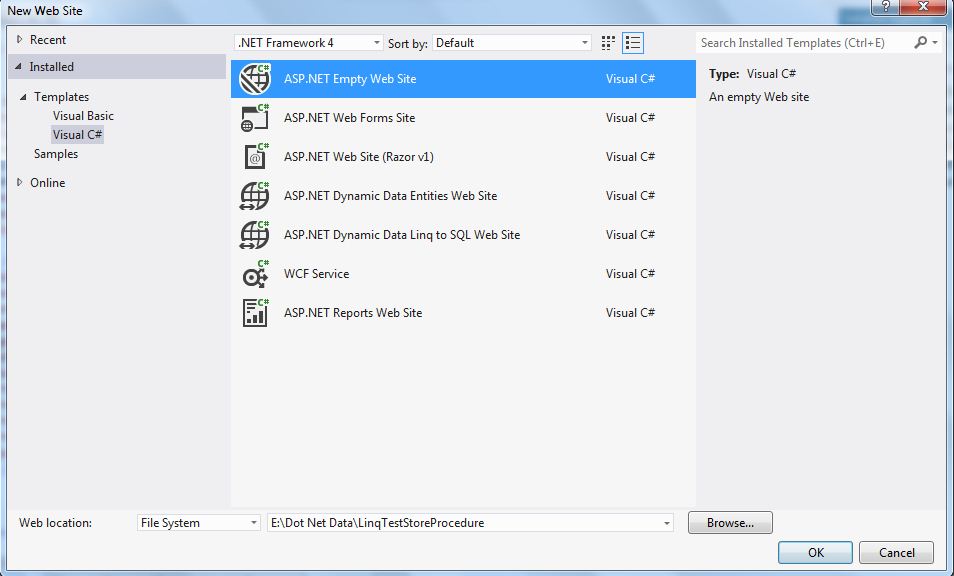Click the Cancel button
The width and height of the screenshot is (954, 576).
896,552
